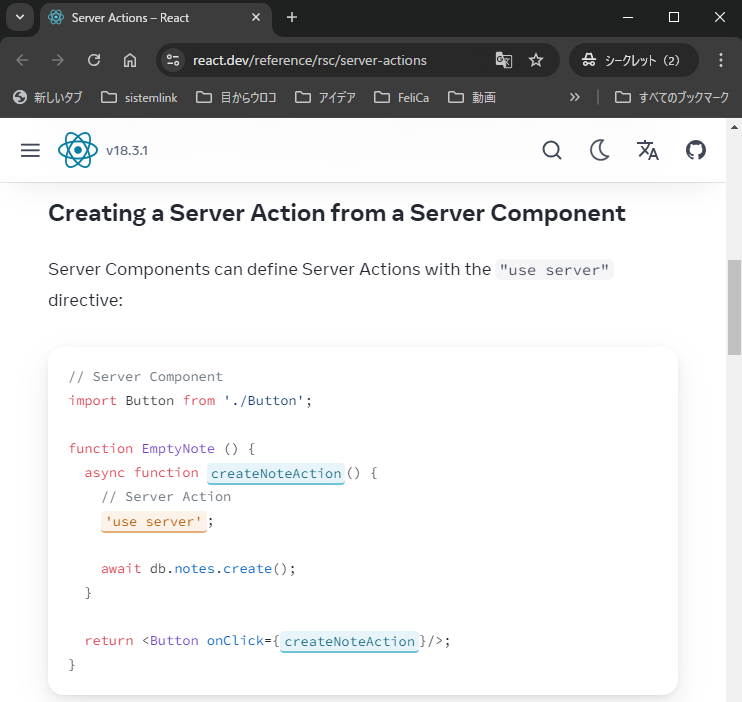Click the EmptyNote function name
Image resolution: width=742 pixels, height=702 pixels.
click(x=178, y=448)
